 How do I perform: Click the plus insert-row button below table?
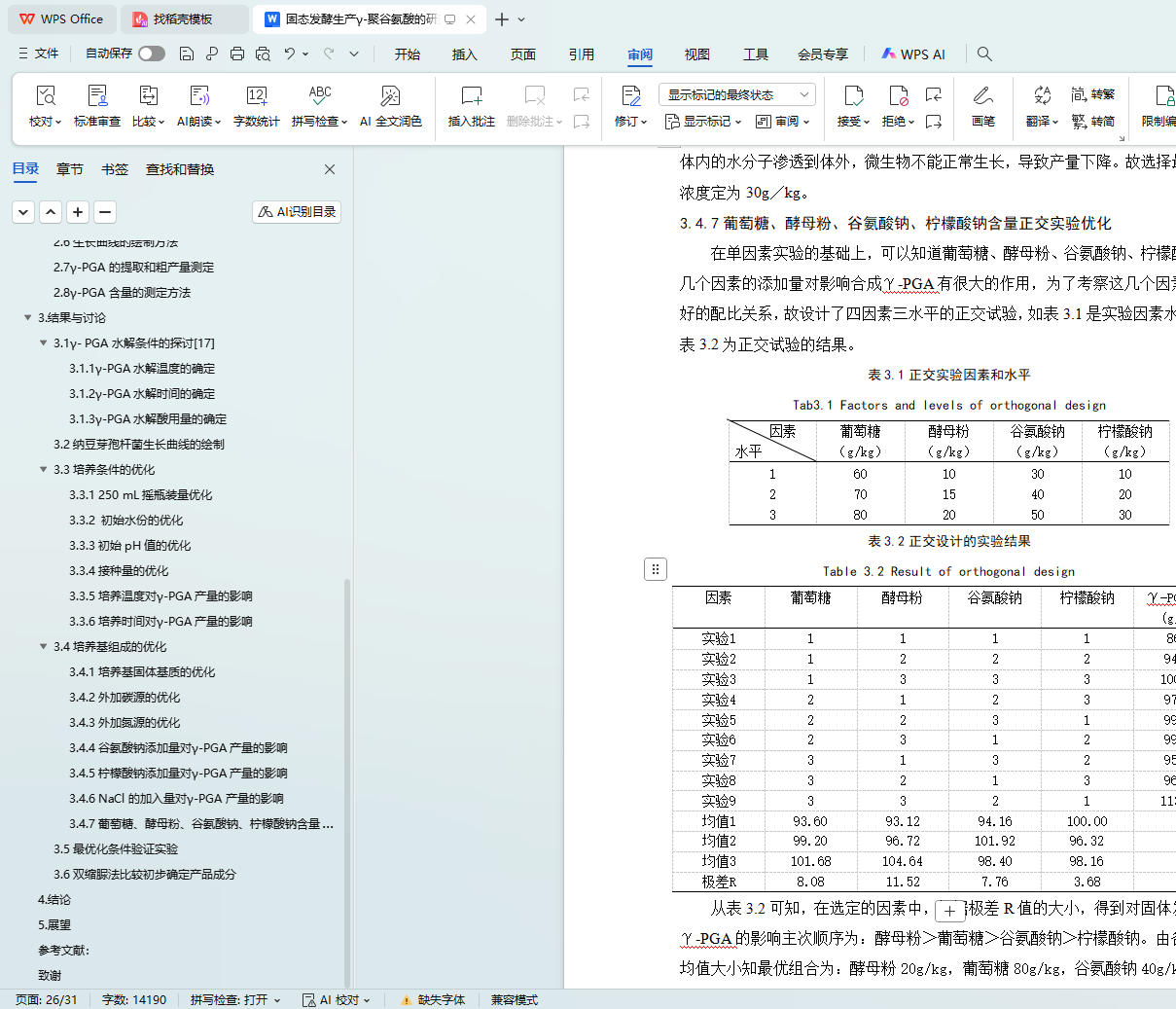coord(949,911)
